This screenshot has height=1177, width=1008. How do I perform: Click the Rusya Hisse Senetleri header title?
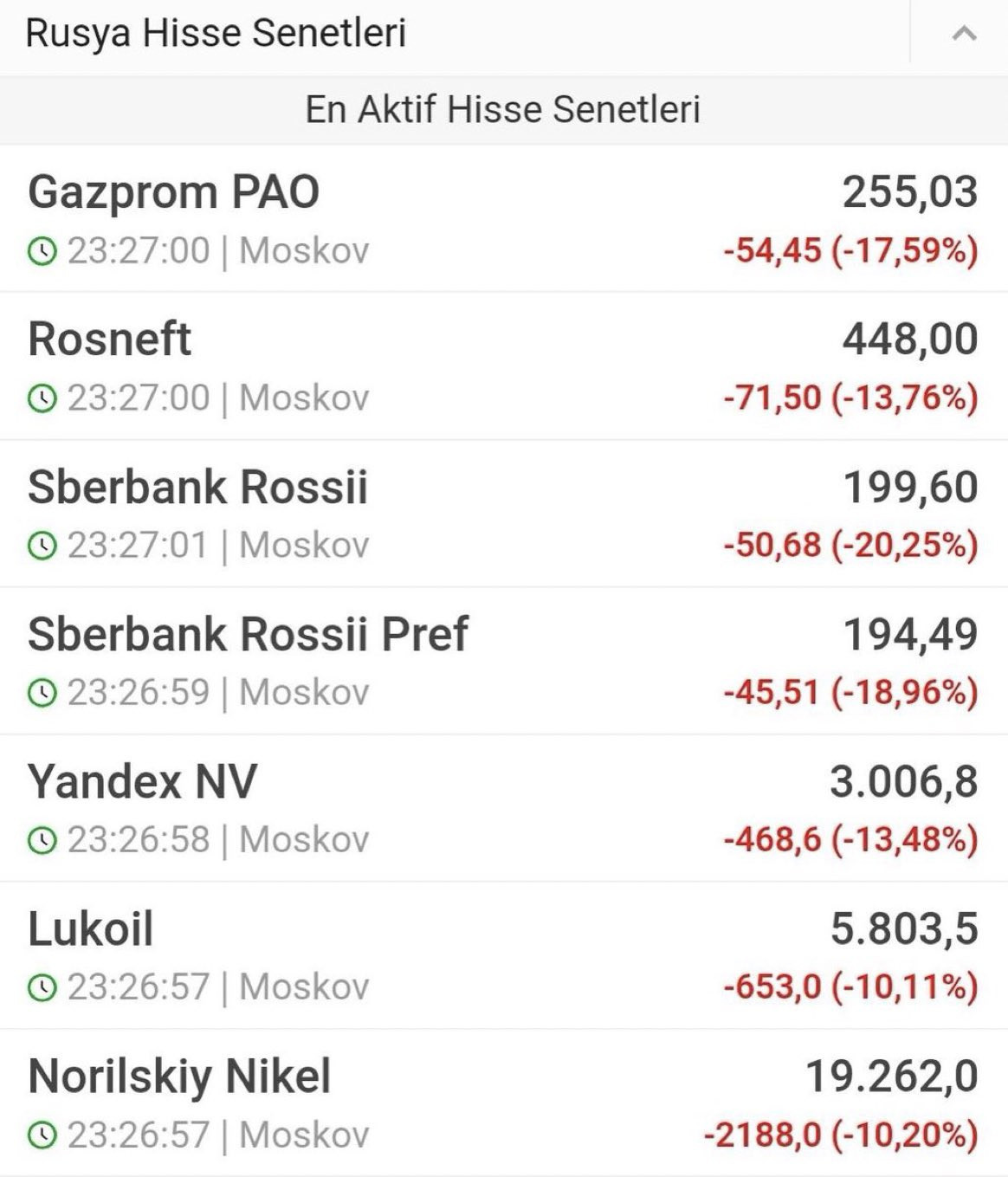[216, 33]
